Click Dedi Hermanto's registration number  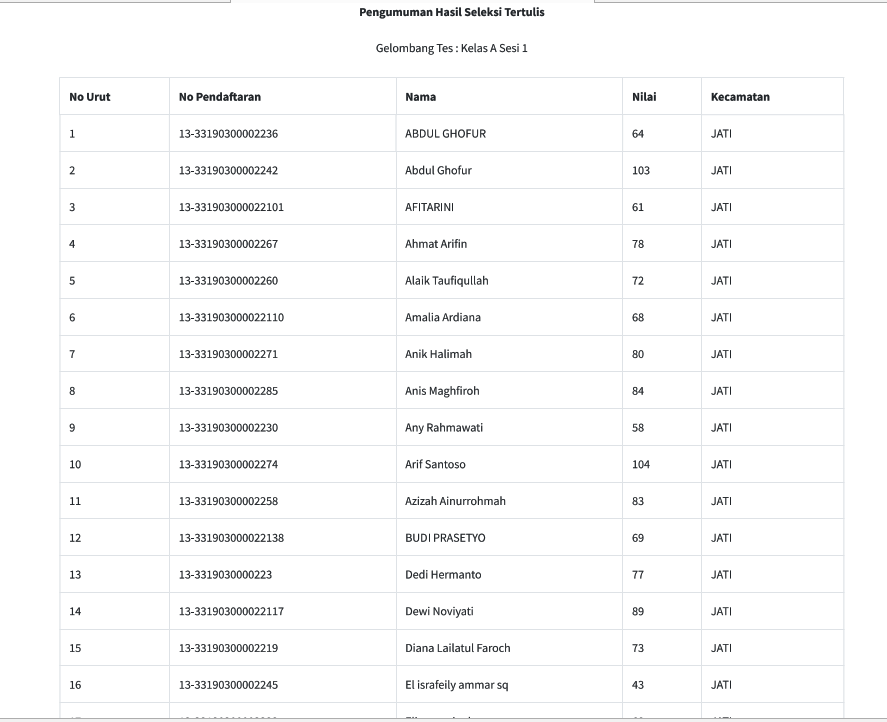tap(225, 575)
